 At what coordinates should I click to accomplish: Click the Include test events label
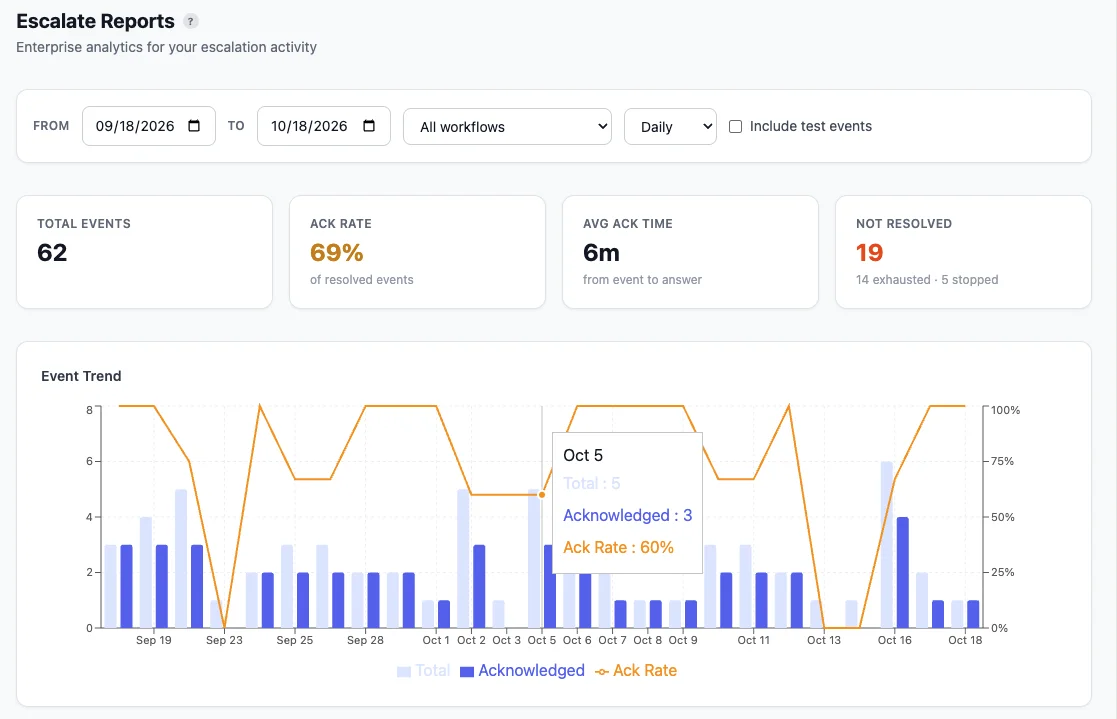click(811, 126)
